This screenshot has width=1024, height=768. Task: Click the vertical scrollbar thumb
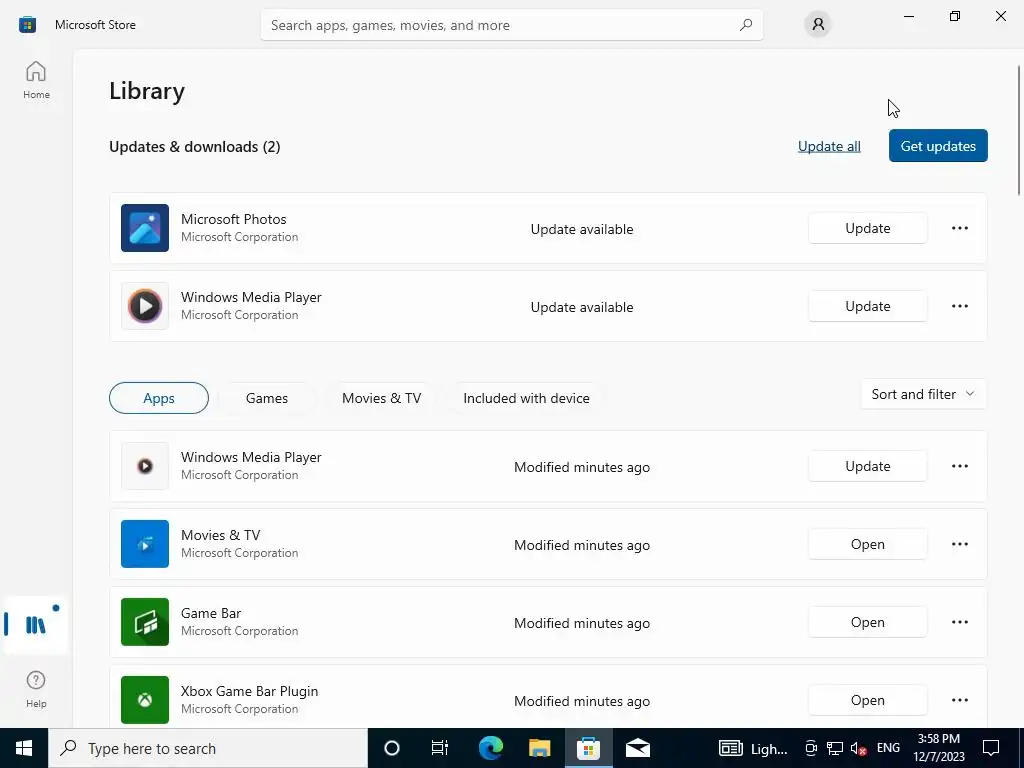pyautogui.click(x=1019, y=129)
